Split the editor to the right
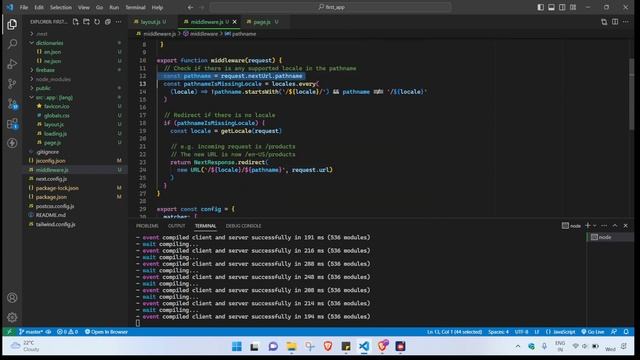The height and width of the screenshot is (360, 640). (x=615, y=22)
